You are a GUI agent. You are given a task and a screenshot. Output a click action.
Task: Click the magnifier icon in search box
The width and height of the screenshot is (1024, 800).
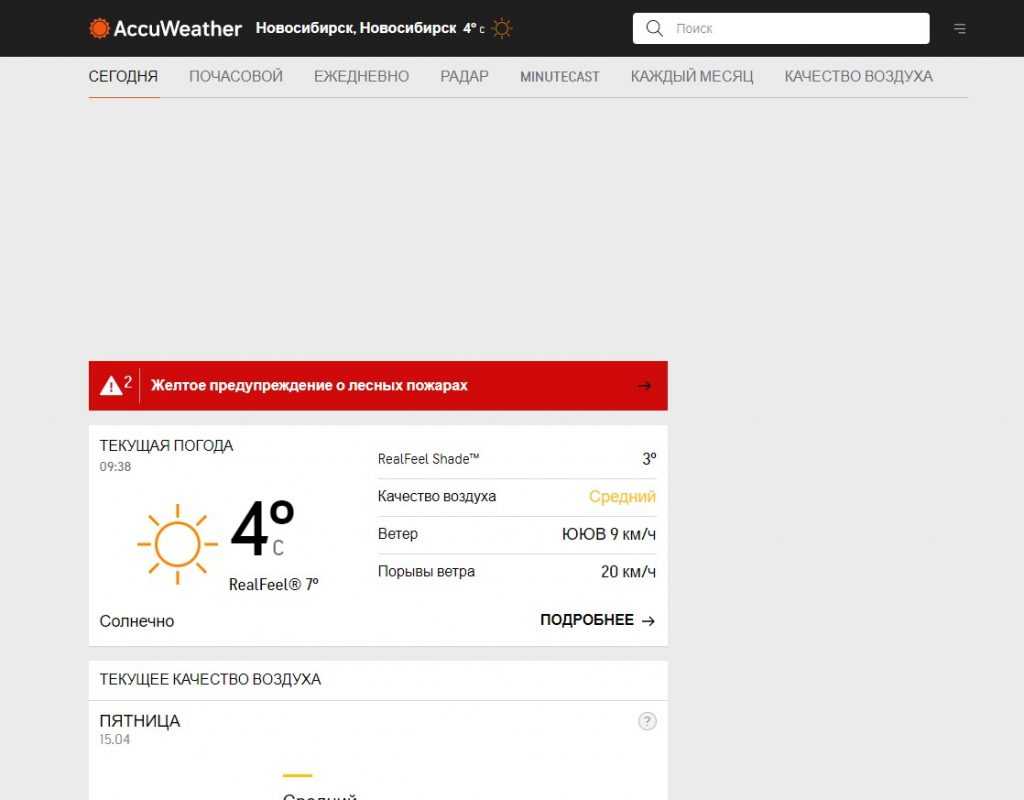click(655, 28)
